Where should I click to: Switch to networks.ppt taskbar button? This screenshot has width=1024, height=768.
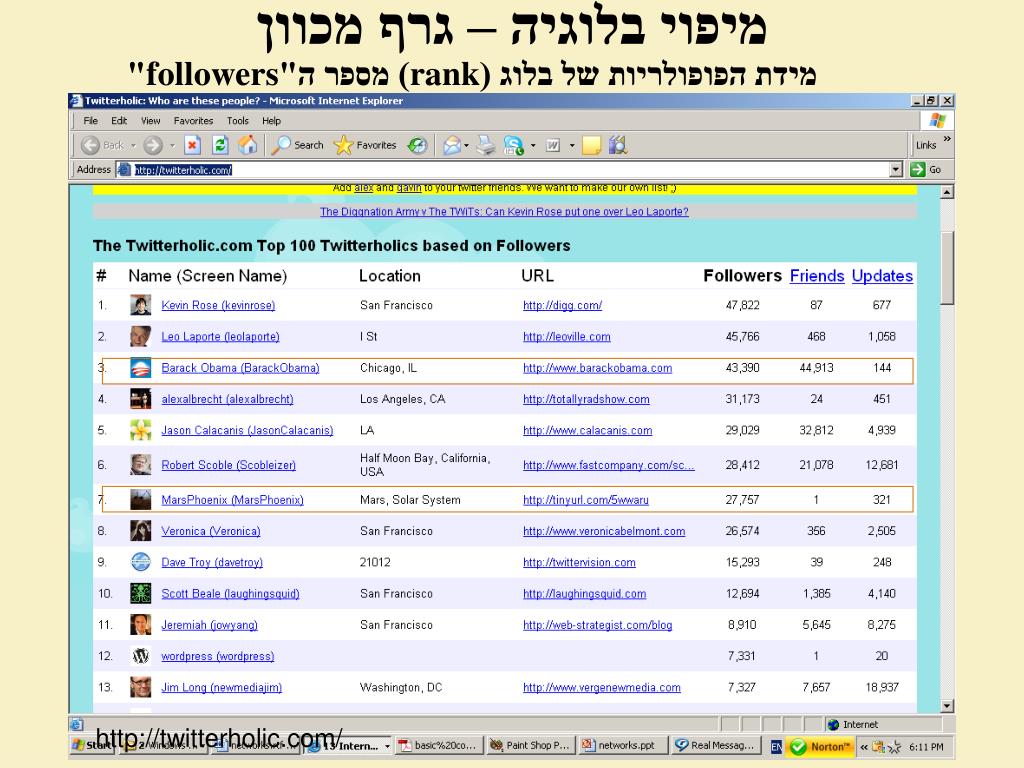pos(623,745)
